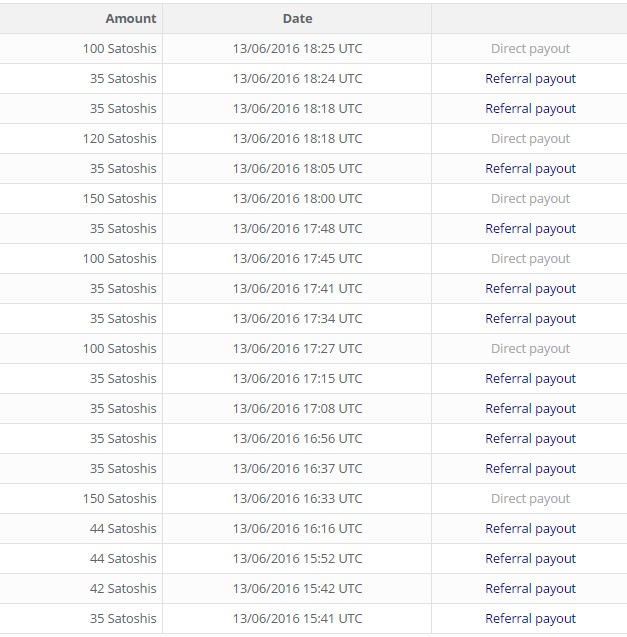Open Referral payout link at 17:48 UTC

pos(530,228)
